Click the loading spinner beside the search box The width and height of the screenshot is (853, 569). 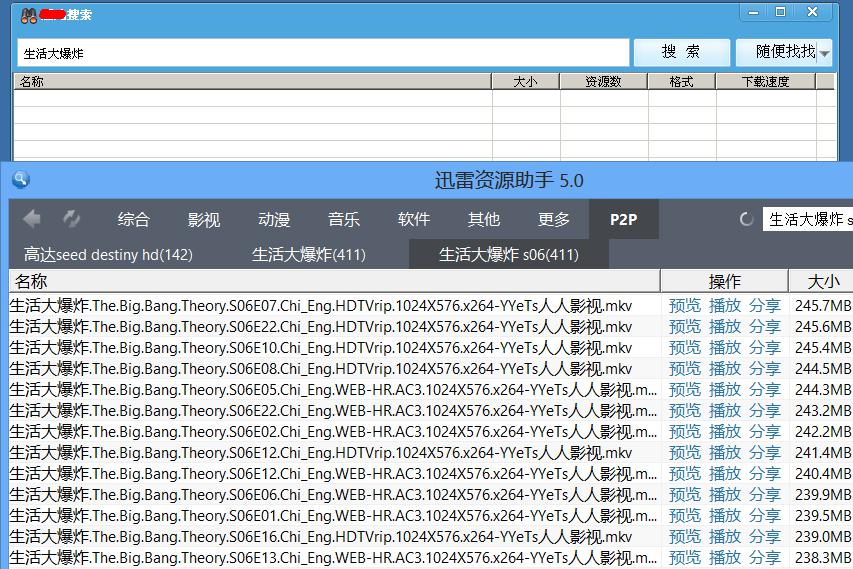pyautogui.click(x=746, y=220)
